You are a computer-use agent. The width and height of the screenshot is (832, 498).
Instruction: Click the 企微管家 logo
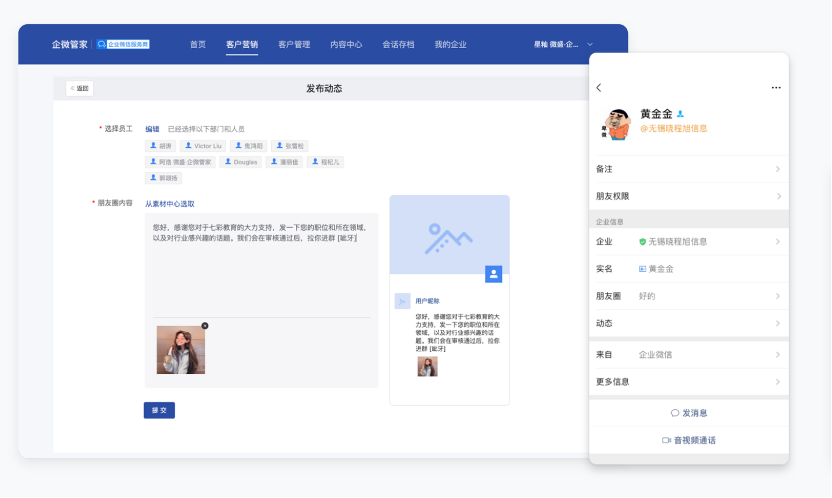(70, 45)
